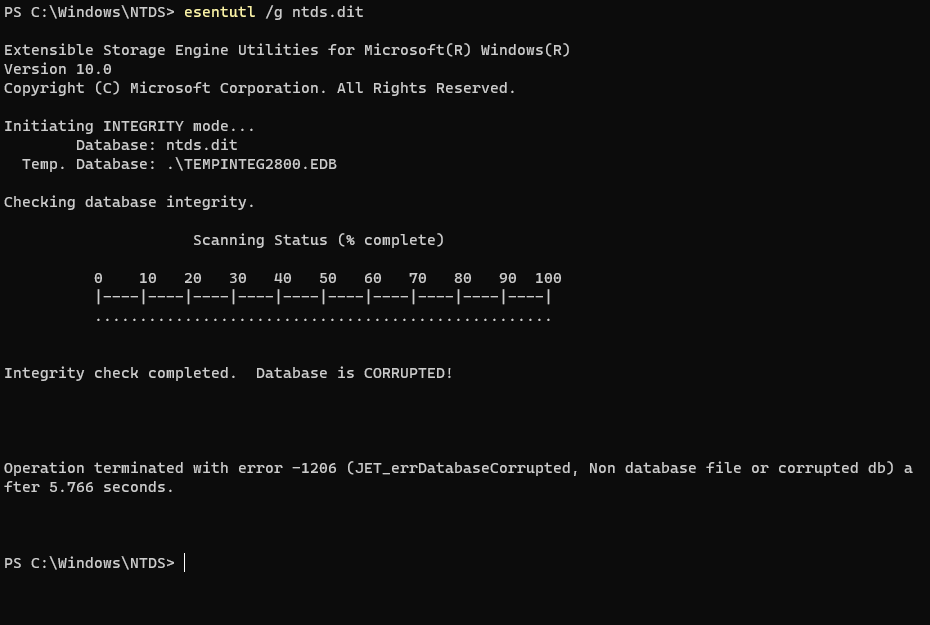Click the Extensible Storage Engine Utilities header line
The height and width of the screenshot is (625, 930).
(287, 50)
